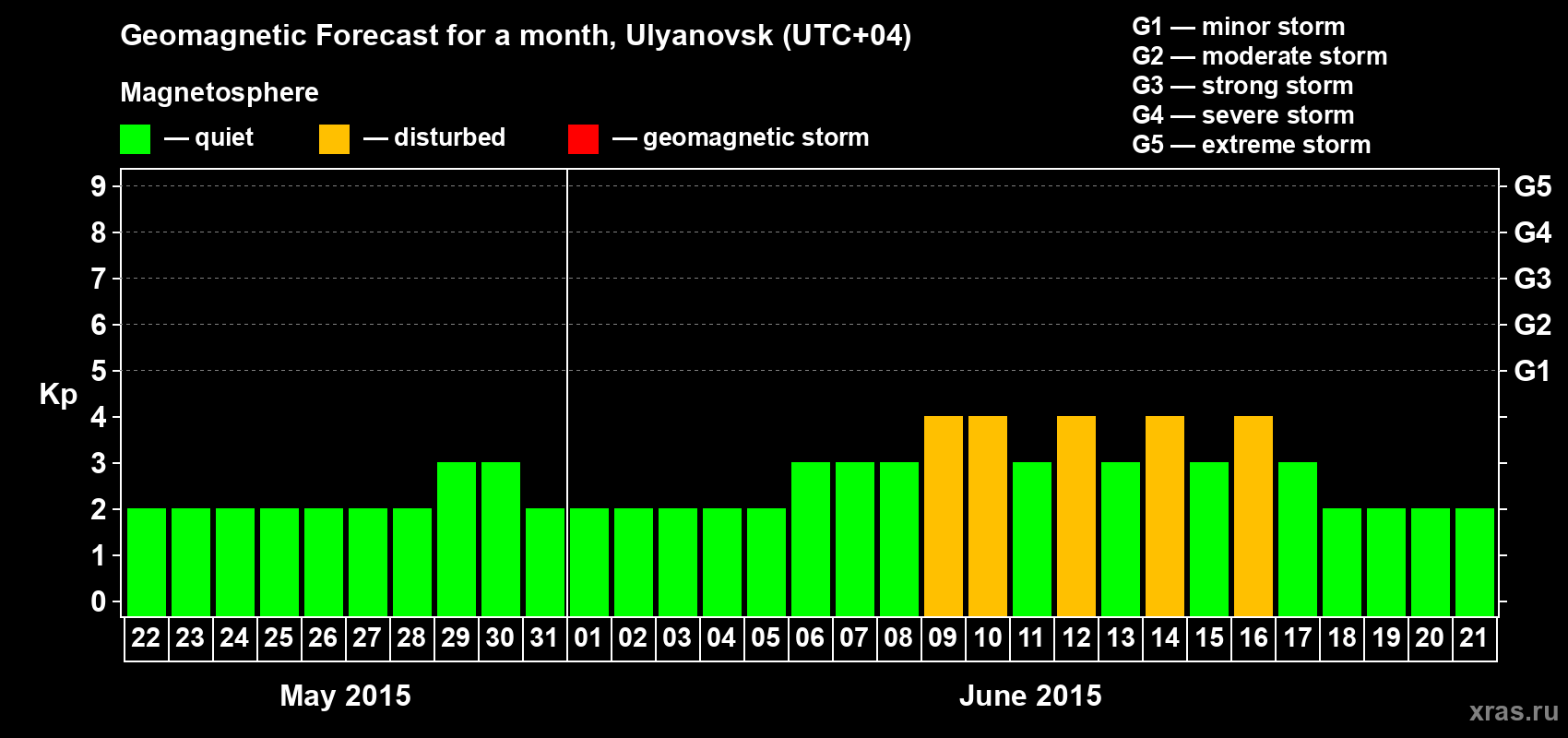Select the June 10 orange bar
1568x738 pixels.
[988, 516]
